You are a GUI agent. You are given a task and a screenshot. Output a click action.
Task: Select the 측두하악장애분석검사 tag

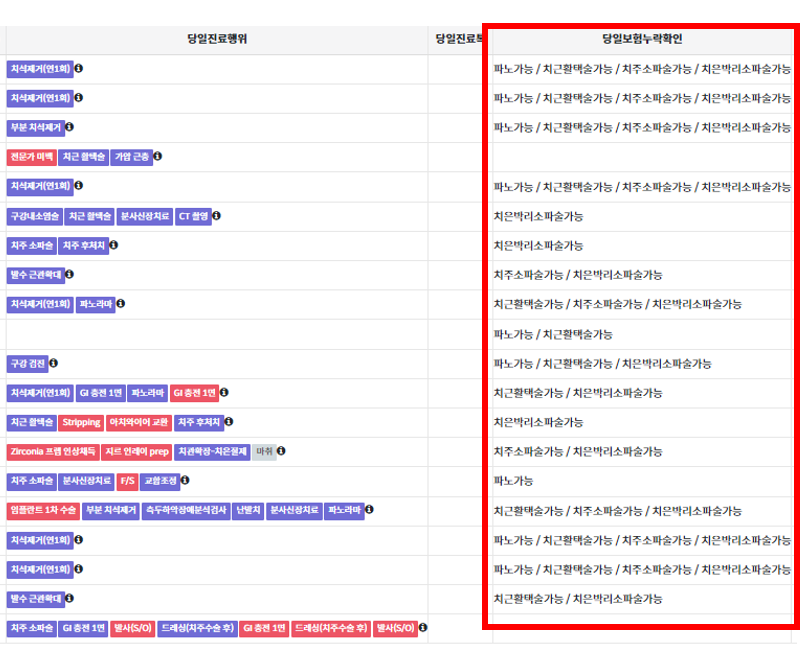(x=185, y=511)
